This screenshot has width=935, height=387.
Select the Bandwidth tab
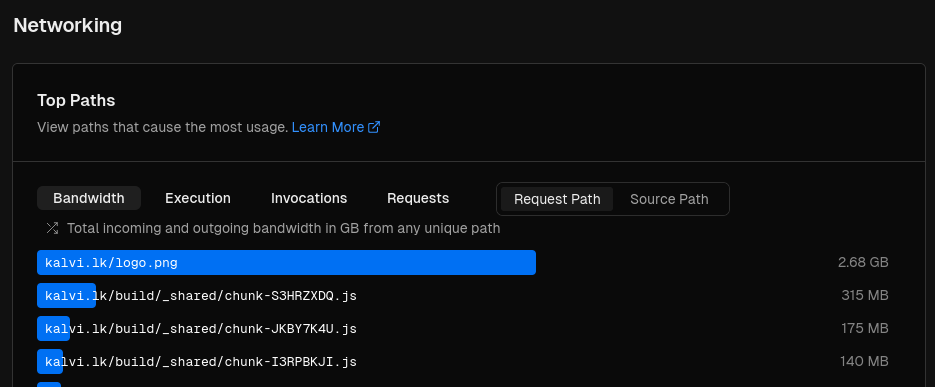pyautogui.click(x=89, y=198)
